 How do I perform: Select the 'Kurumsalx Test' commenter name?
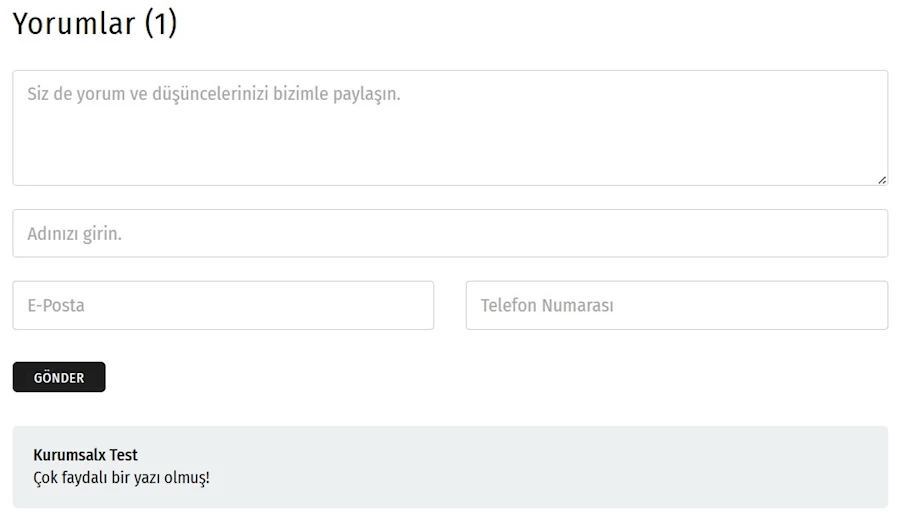click(86, 455)
